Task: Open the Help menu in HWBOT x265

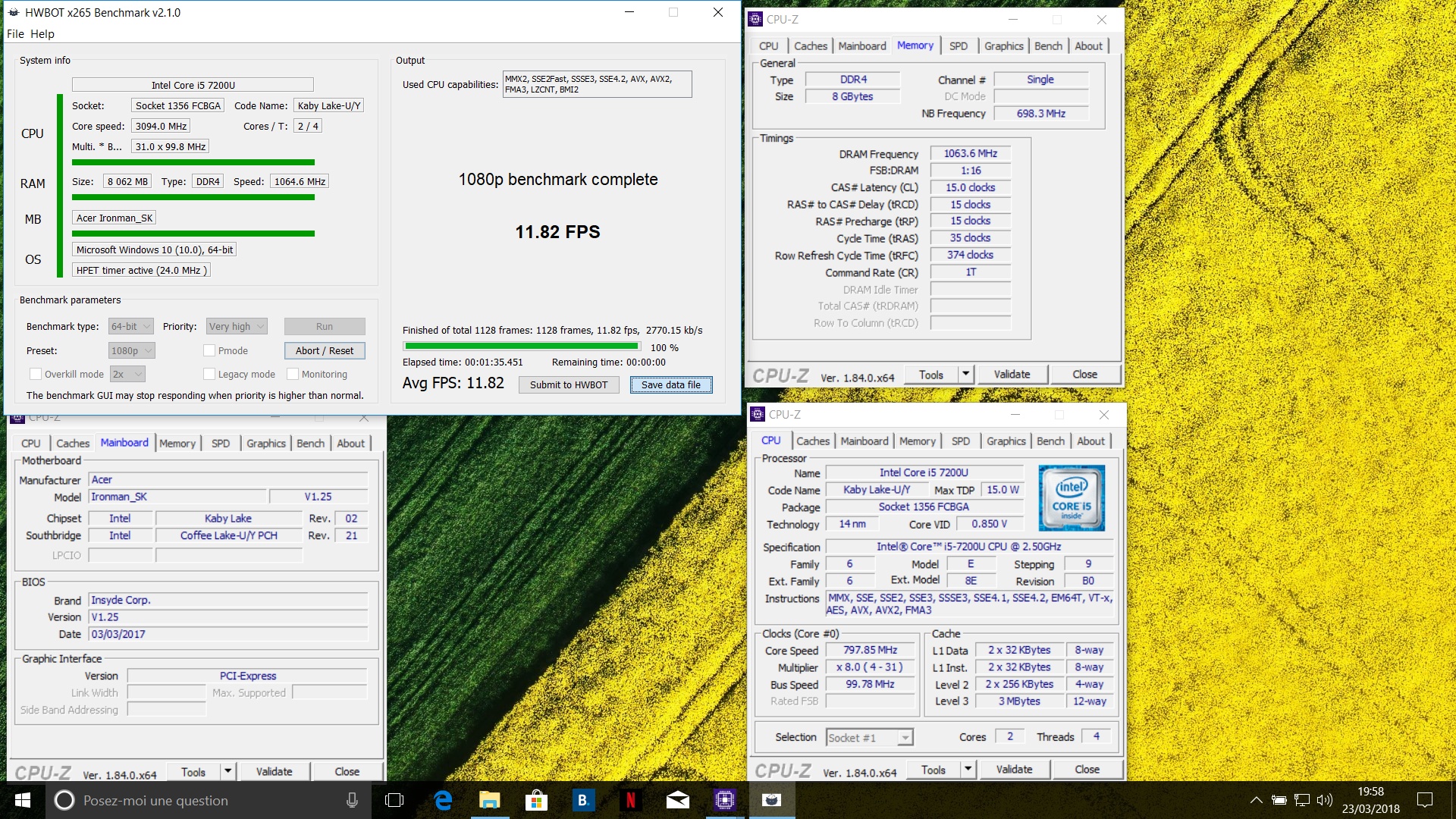Action: pyautogui.click(x=42, y=33)
